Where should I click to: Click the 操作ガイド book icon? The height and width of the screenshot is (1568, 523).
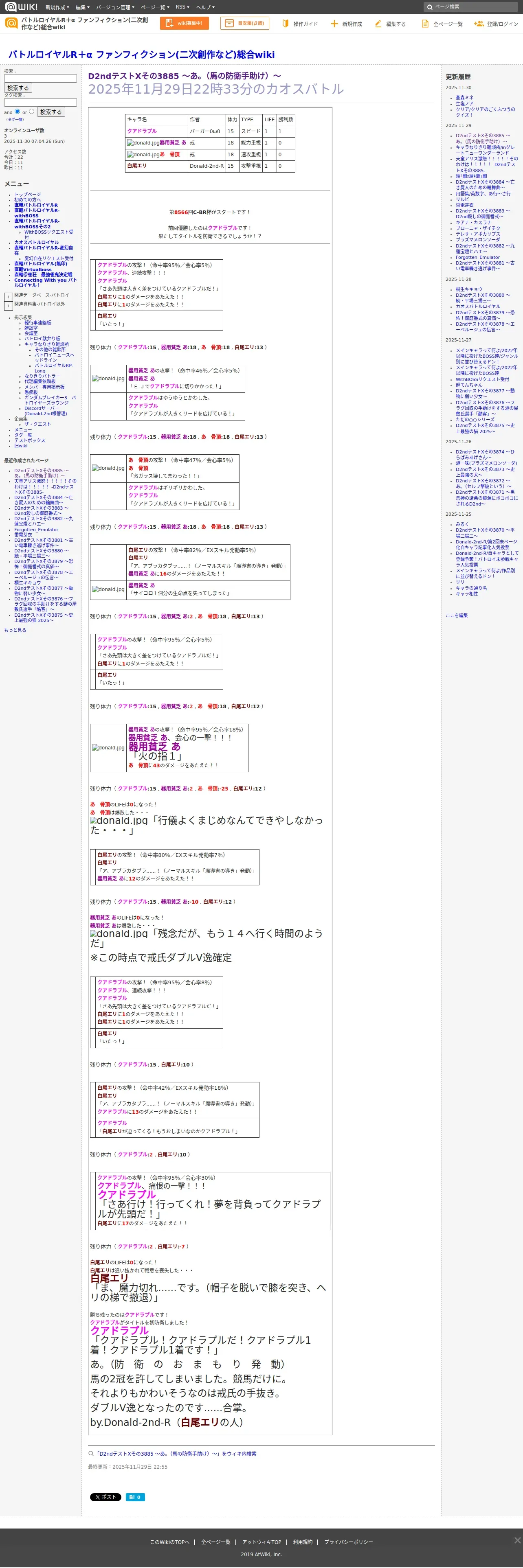pyautogui.click(x=286, y=24)
